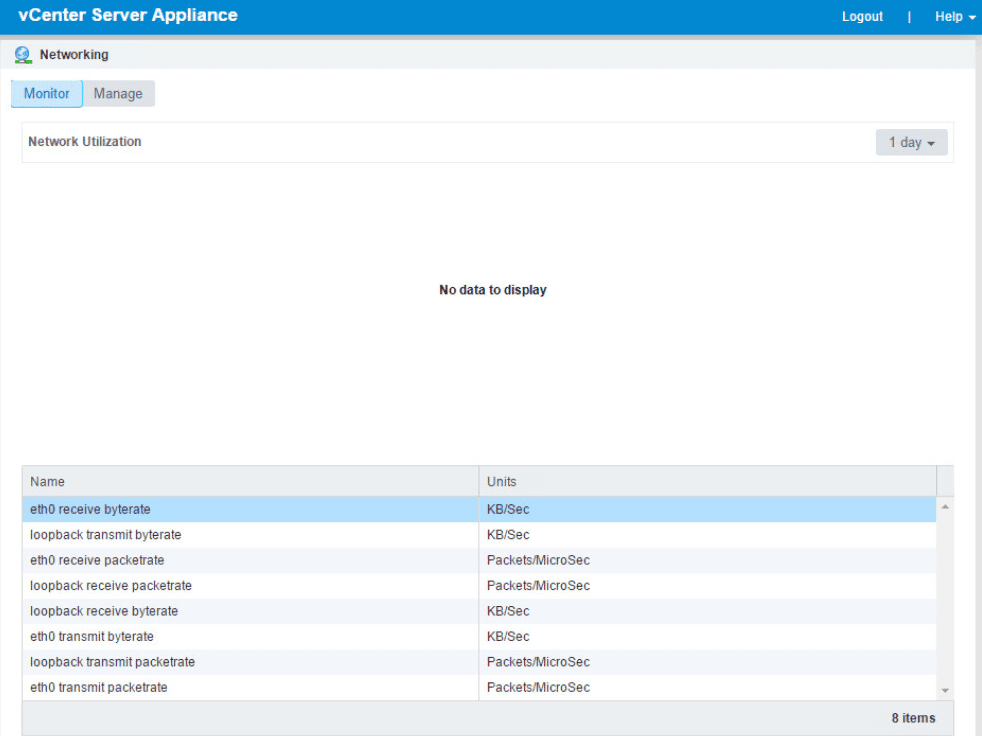Image resolution: width=982 pixels, height=736 pixels.
Task: Click the Networking globe icon
Action: point(23,55)
